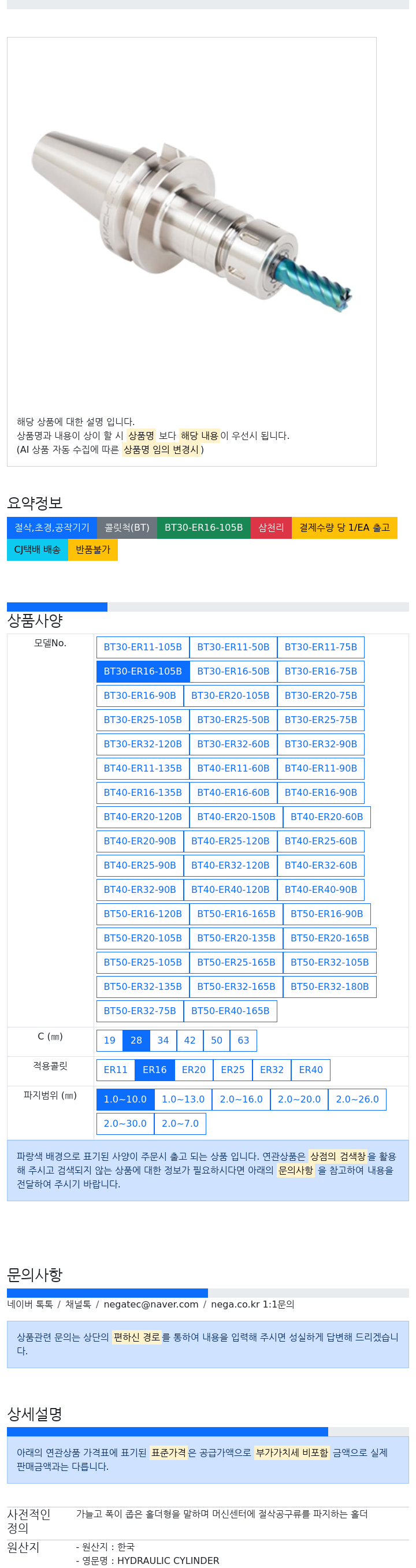Click the 절삭,초경,공작기기 category tag

[52, 528]
